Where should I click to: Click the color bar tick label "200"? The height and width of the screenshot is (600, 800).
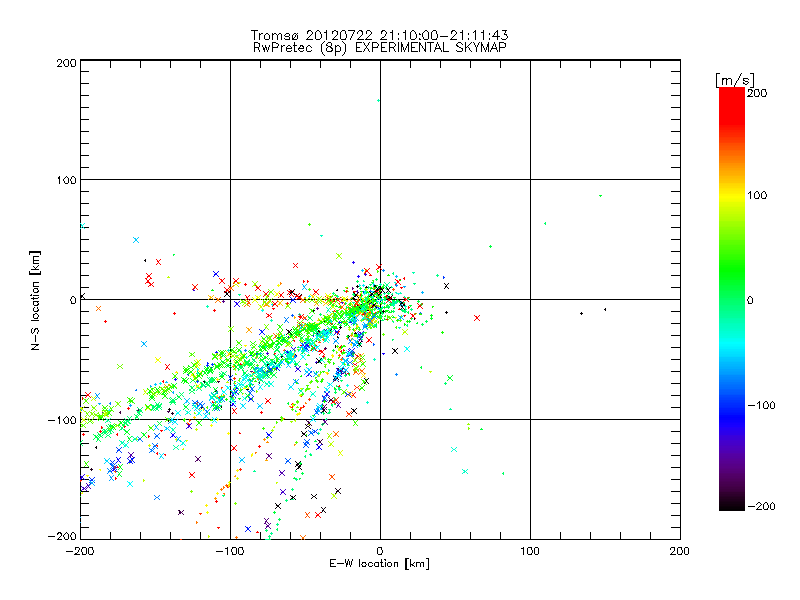[x=757, y=93]
